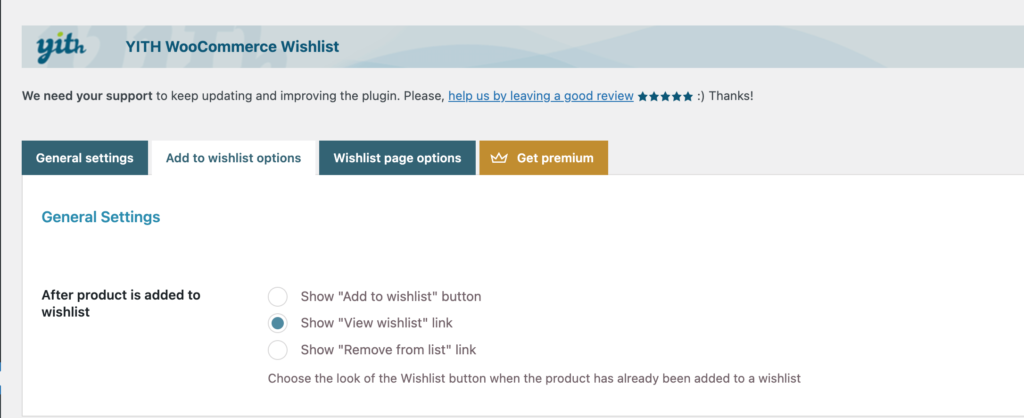The image size is (1024, 418).
Task: Click the 'Choose the look of the Wishlist button' description
Action: 534,378
